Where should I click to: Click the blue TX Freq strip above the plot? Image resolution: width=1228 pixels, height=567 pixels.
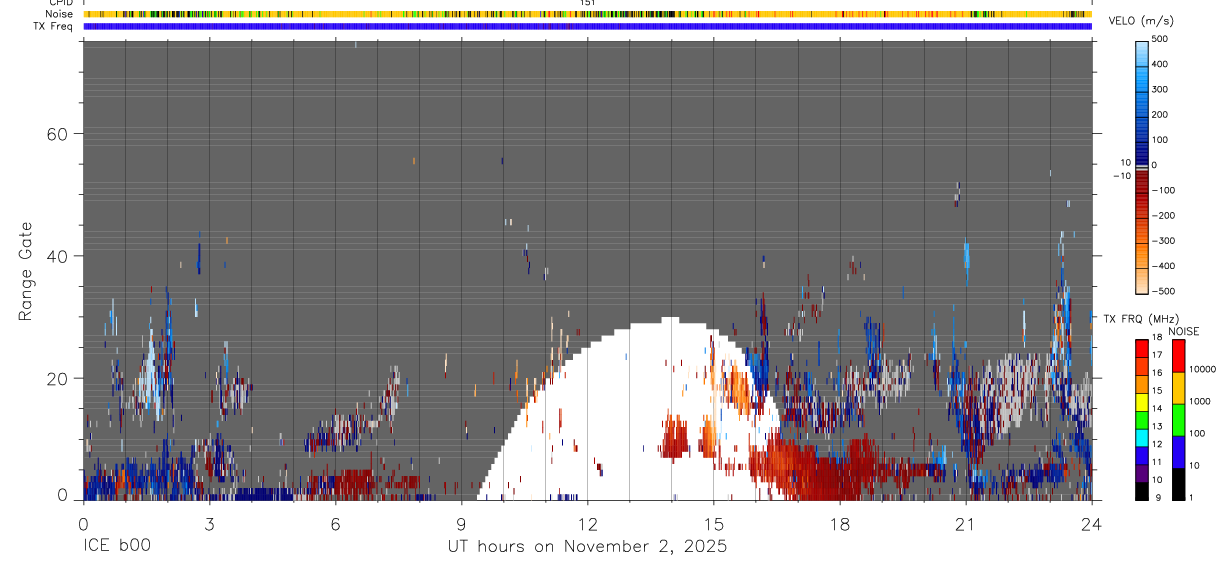tap(587, 26)
